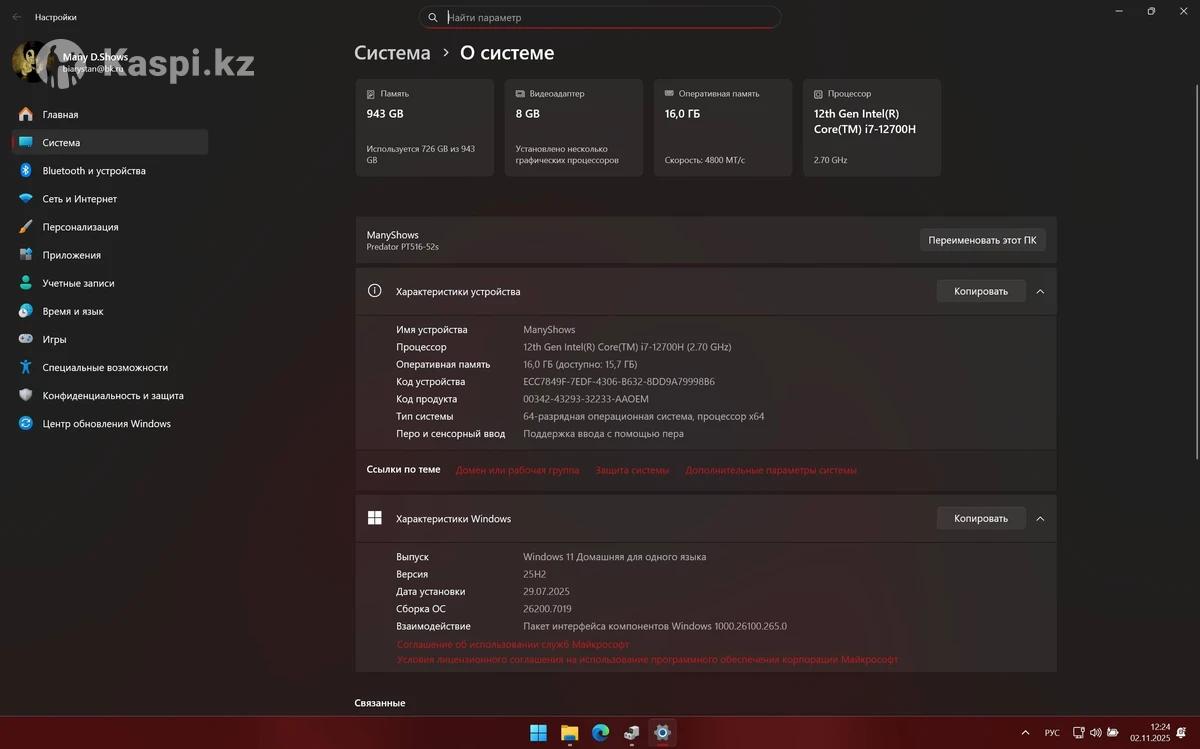The image size is (1200, 749).
Task: Select Приложения in the sidebar
Action: click(x=71, y=255)
